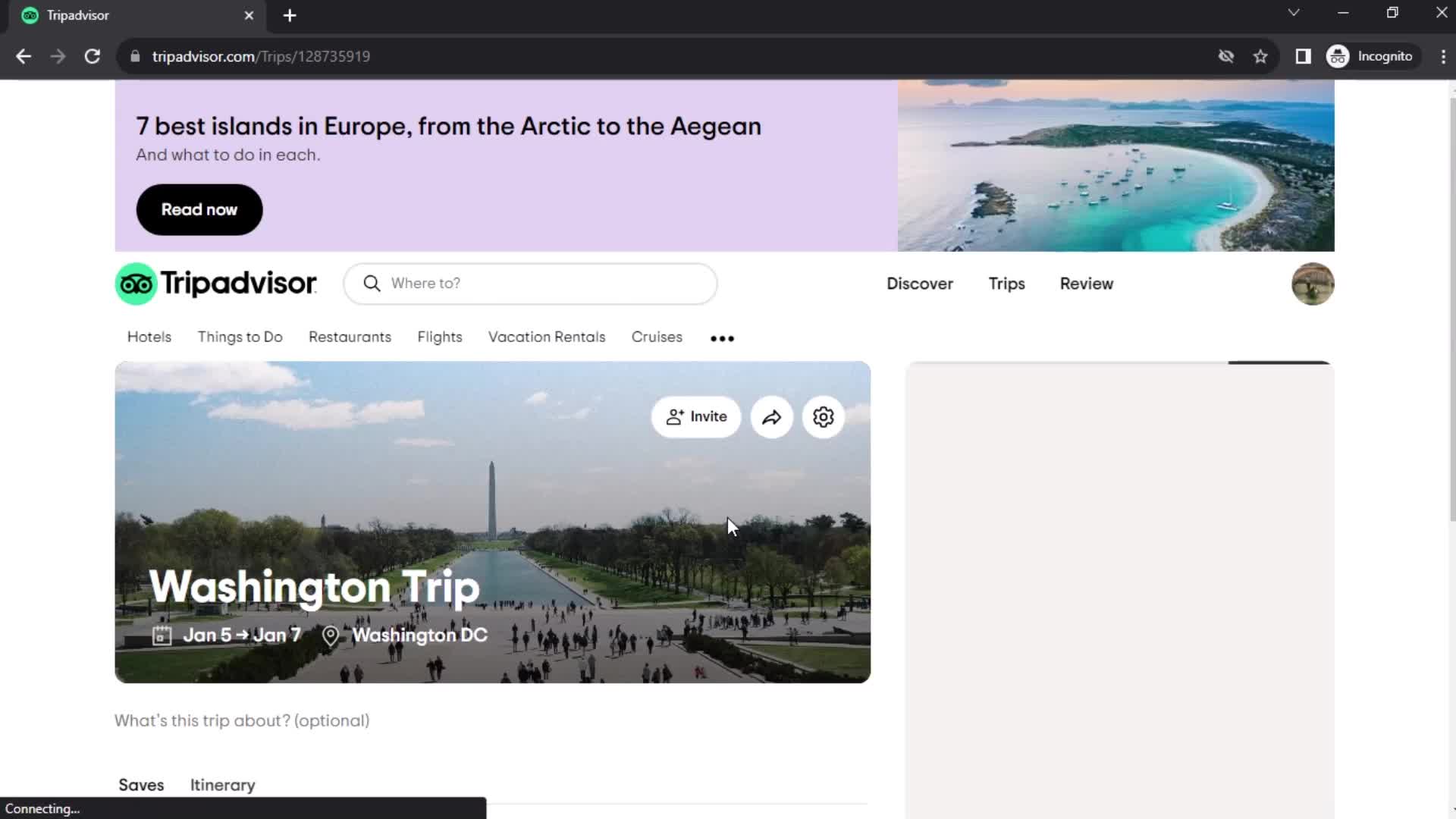
Task: Click the user profile avatar icon
Action: click(x=1312, y=284)
